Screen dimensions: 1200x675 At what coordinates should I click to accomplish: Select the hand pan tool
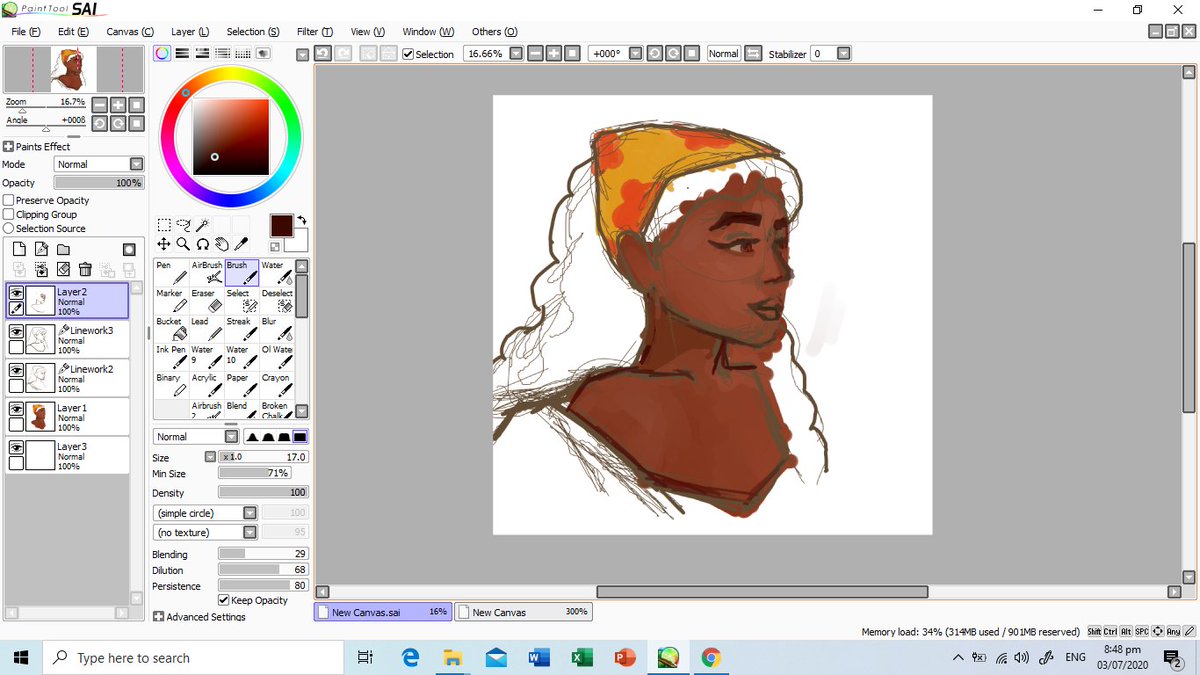pyautogui.click(x=221, y=243)
